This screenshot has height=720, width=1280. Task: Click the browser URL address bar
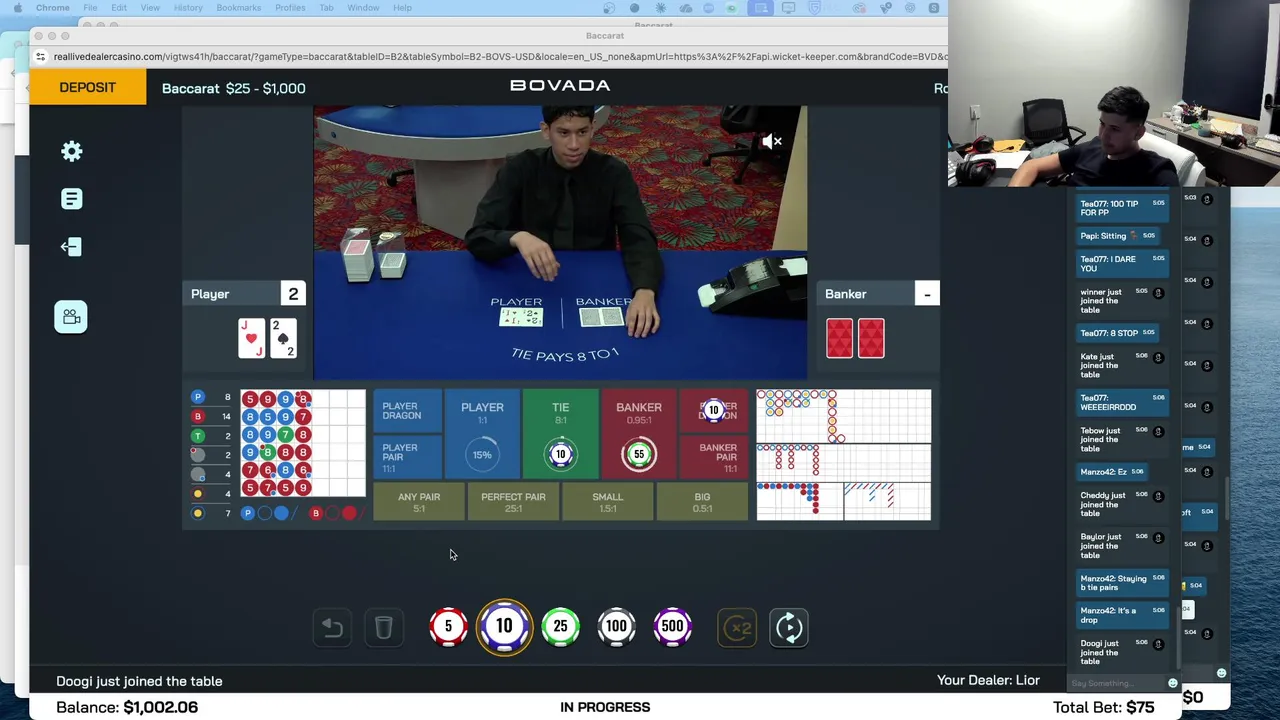point(499,57)
